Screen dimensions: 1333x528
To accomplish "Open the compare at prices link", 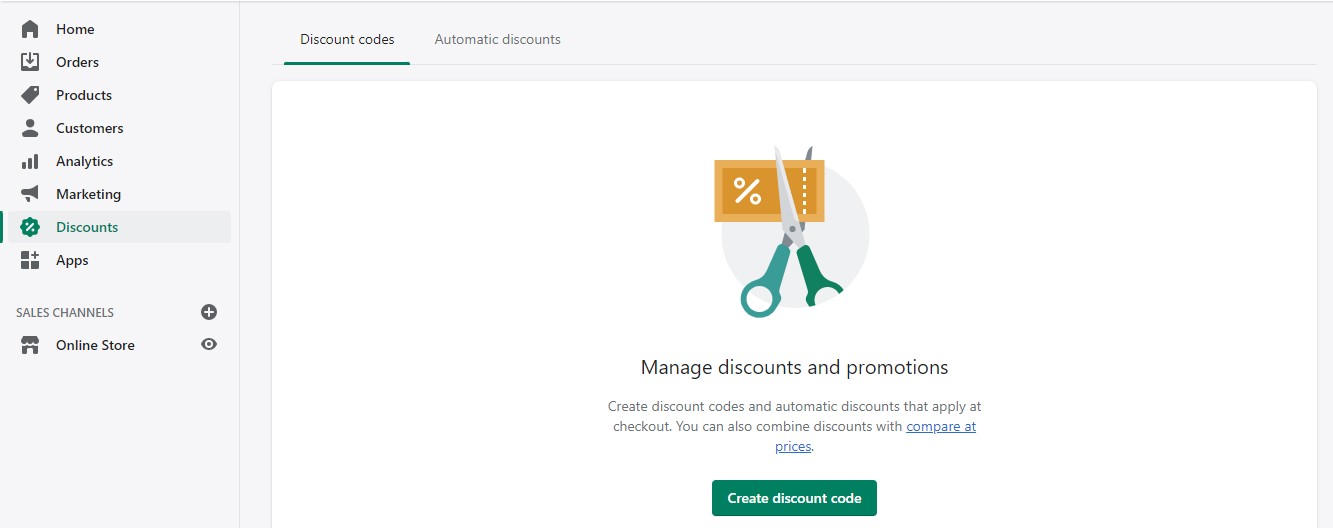I will point(875,436).
